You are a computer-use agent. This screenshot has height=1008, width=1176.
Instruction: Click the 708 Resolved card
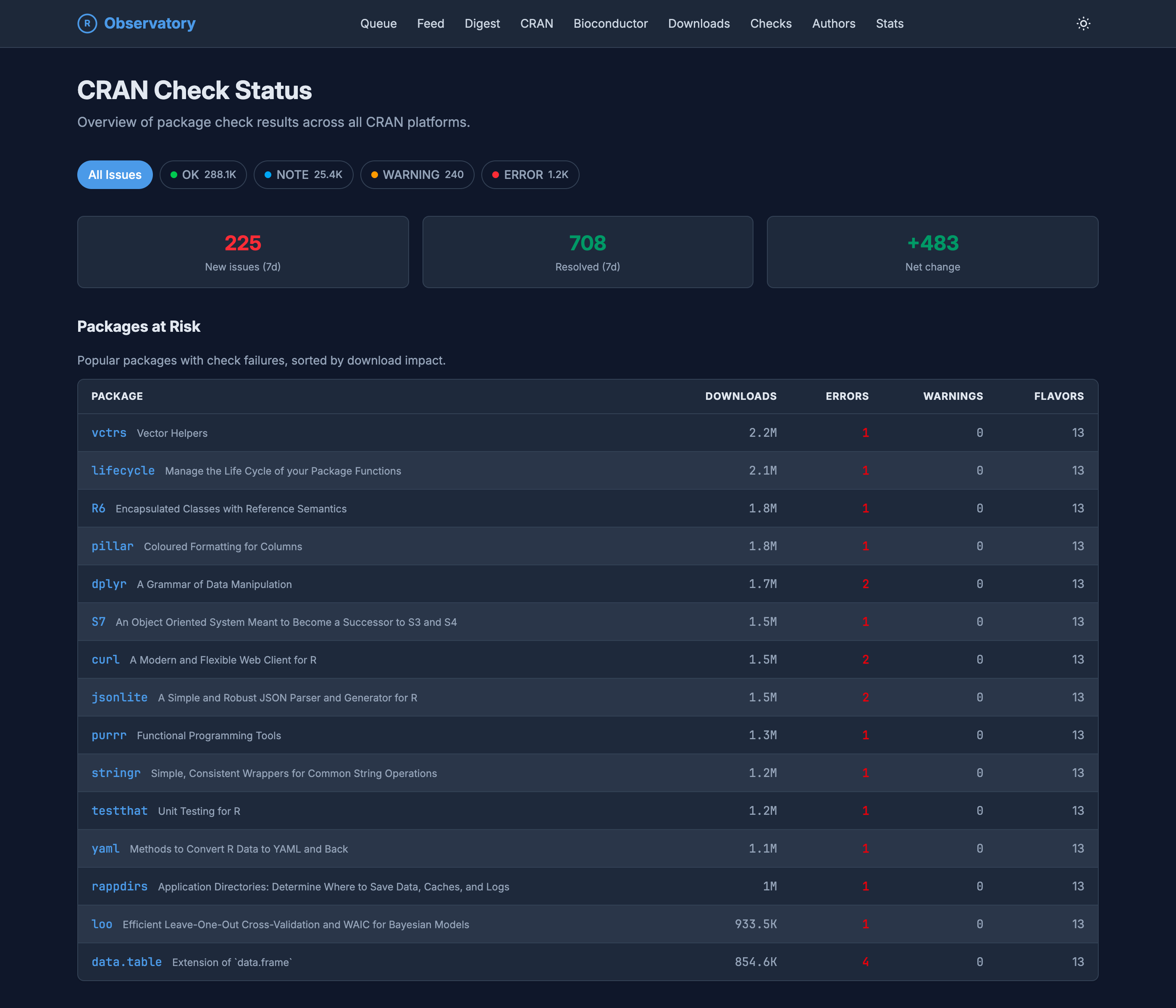[588, 252]
